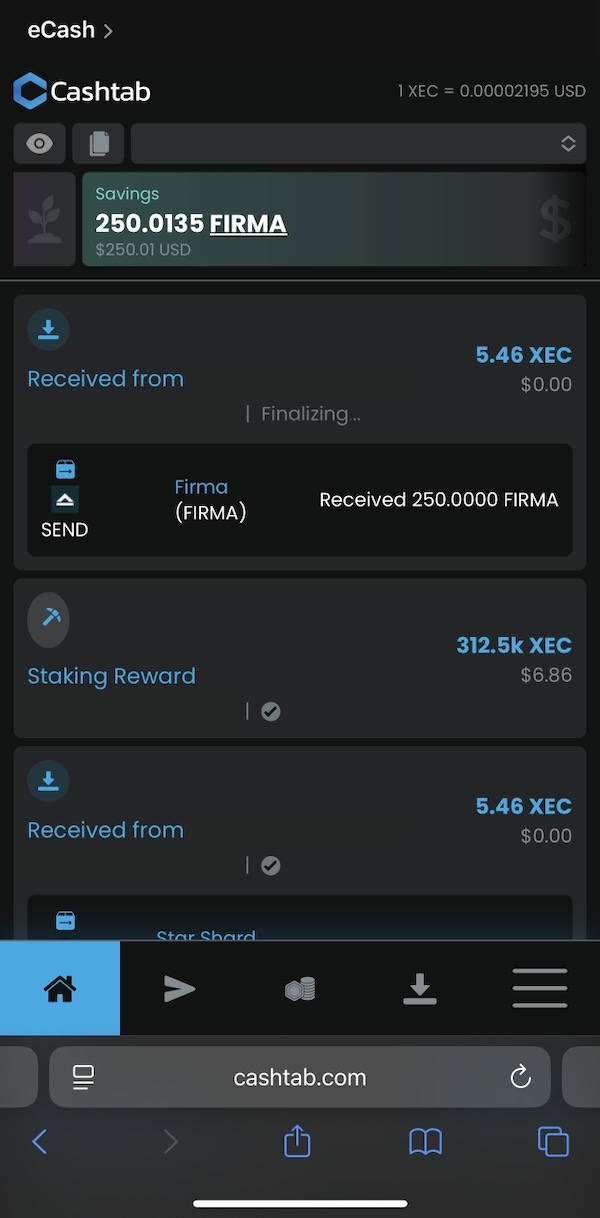This screenshot has width=600, height=1218.
Task: Open the tokens coins tab
Action: (x=300, y=989)
